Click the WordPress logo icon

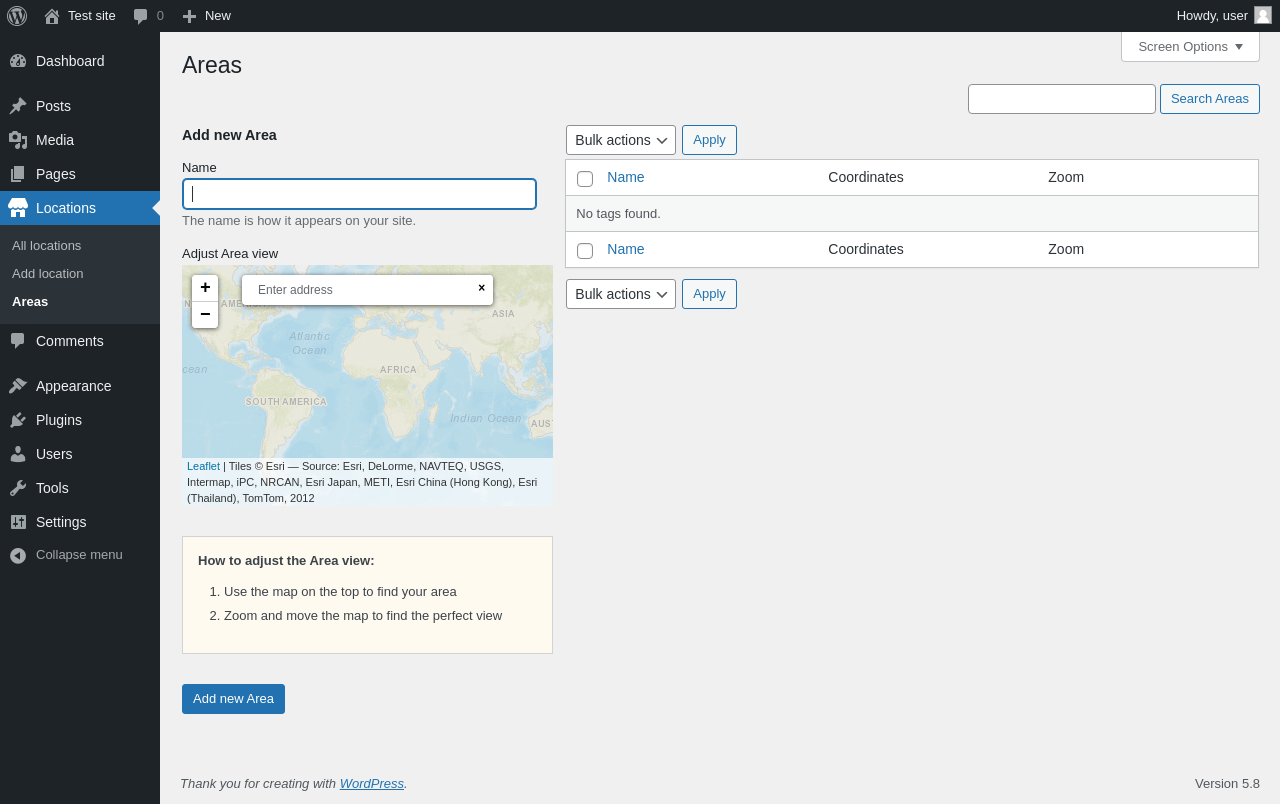pyautogui.click(x=17, y=16)
